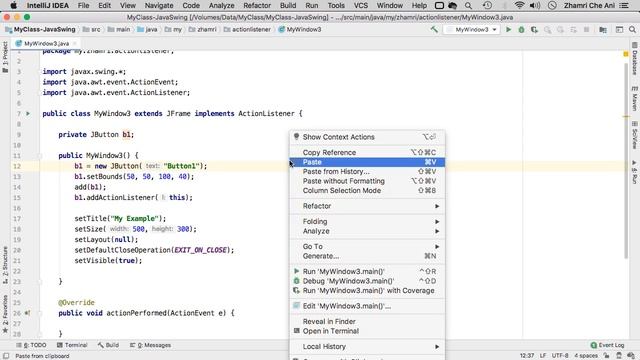Open the Refactor menu in menu bar
Image resolution: width=640 pixels, height=360 pixels.
257,6
